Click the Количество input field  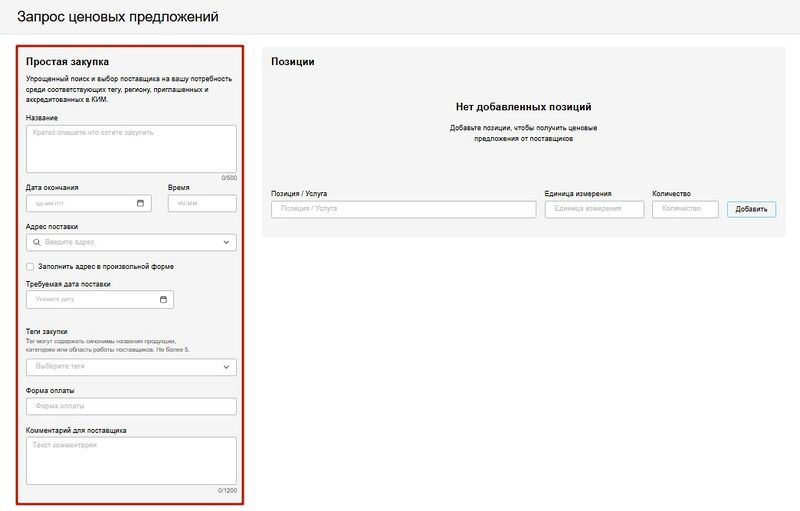[685, 209]
